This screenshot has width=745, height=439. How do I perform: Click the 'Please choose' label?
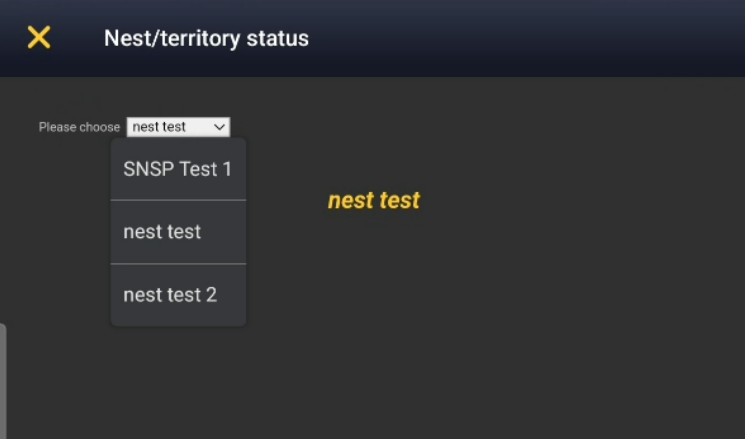[79, 127]
